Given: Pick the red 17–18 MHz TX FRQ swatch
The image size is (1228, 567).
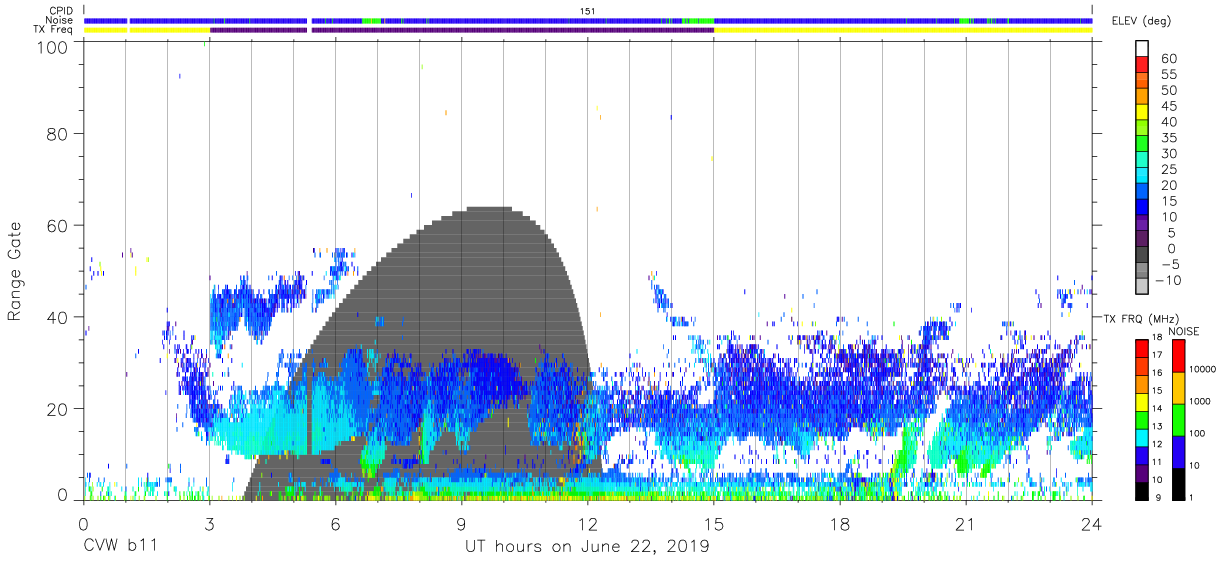Looking at the screenshot, I should 1142,347.
